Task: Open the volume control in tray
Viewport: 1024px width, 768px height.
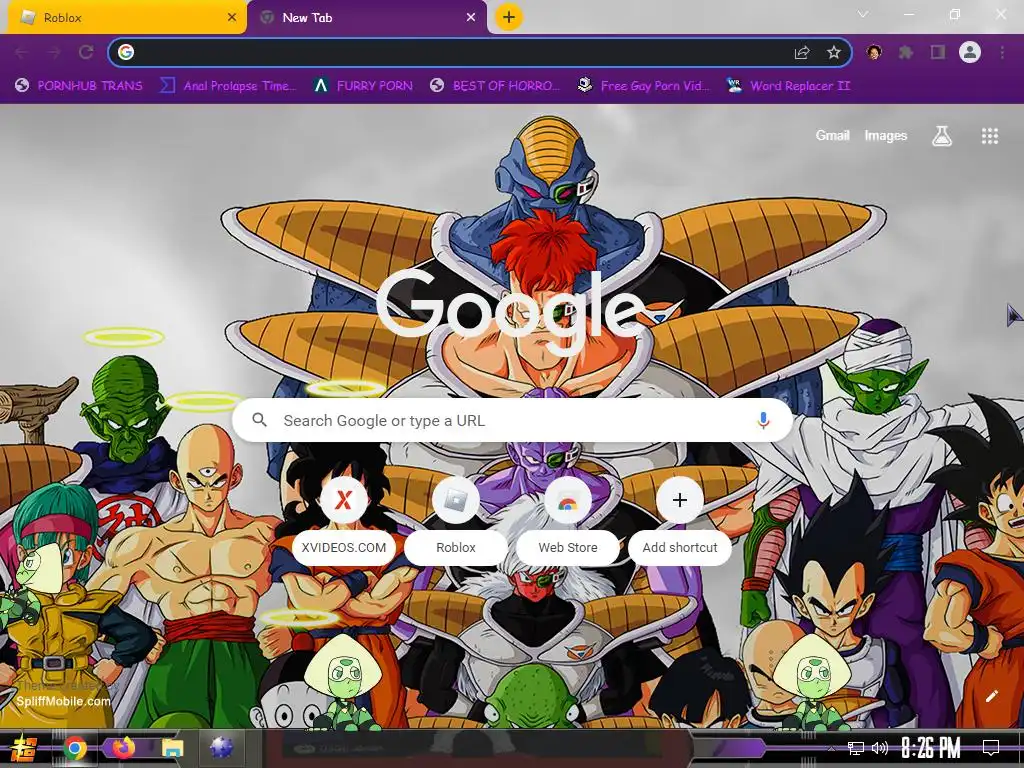Action: (x=880, y=748)
